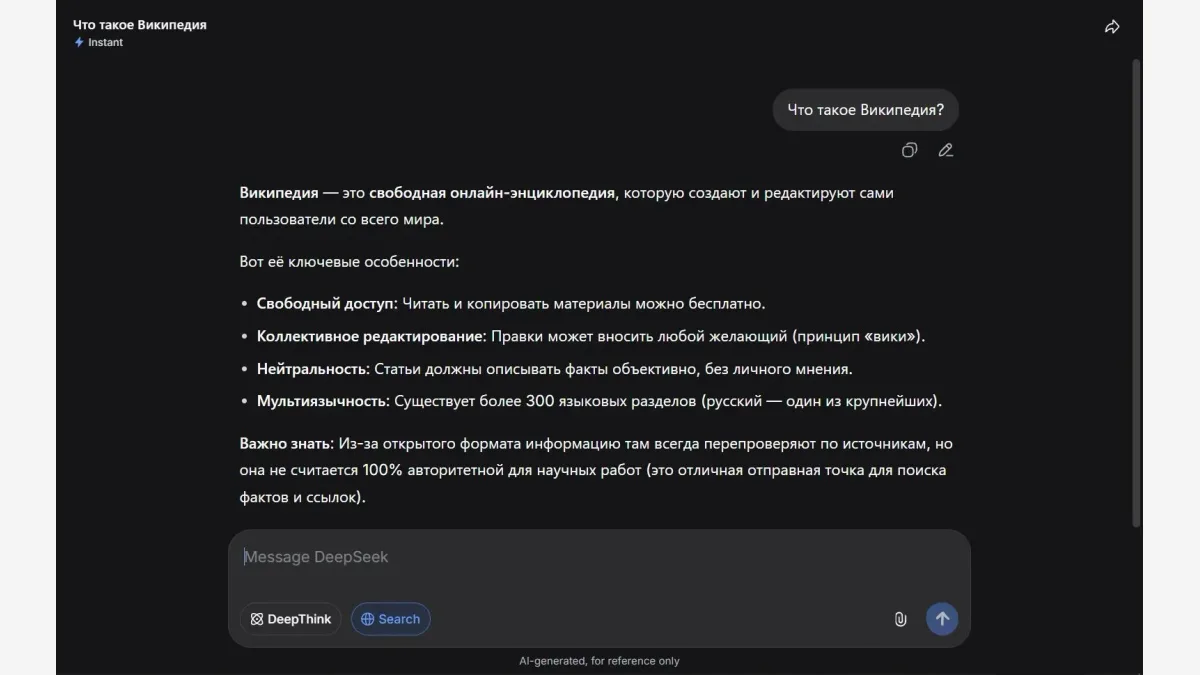Copy the user message with copy icon
This screenshot has width=1200, height=675.
(909, 150)
